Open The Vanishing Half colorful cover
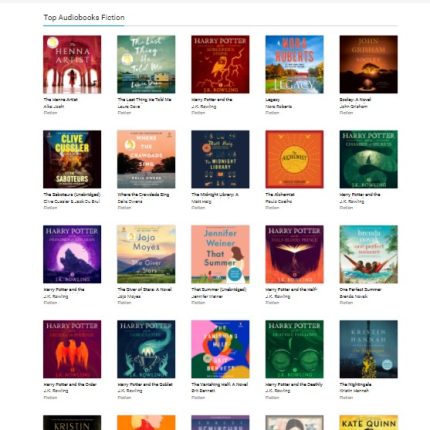 [220, 349]
